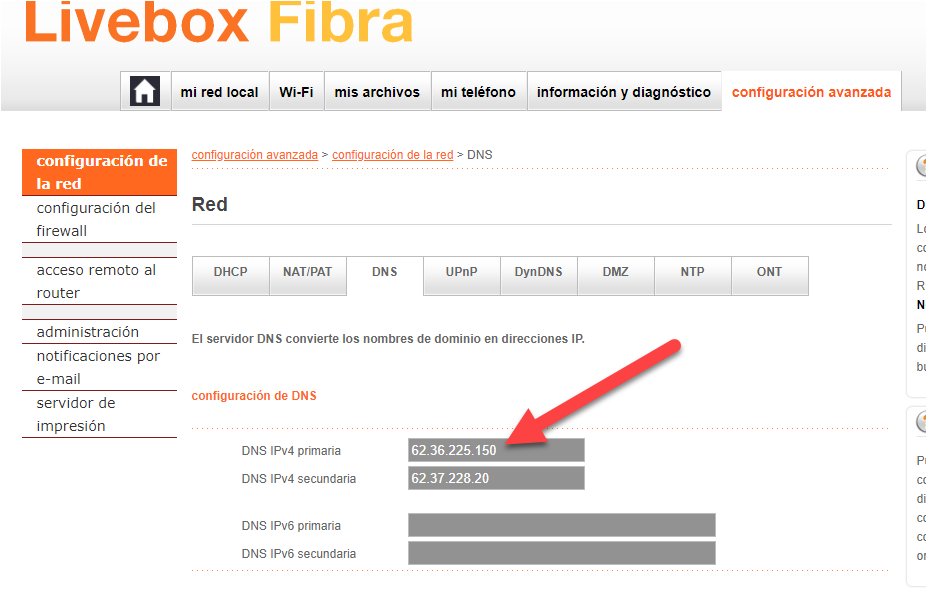Screen dimensions: 927x610
Task: Click the DNS IPv4 primaria field
Action: click(496, 450)
